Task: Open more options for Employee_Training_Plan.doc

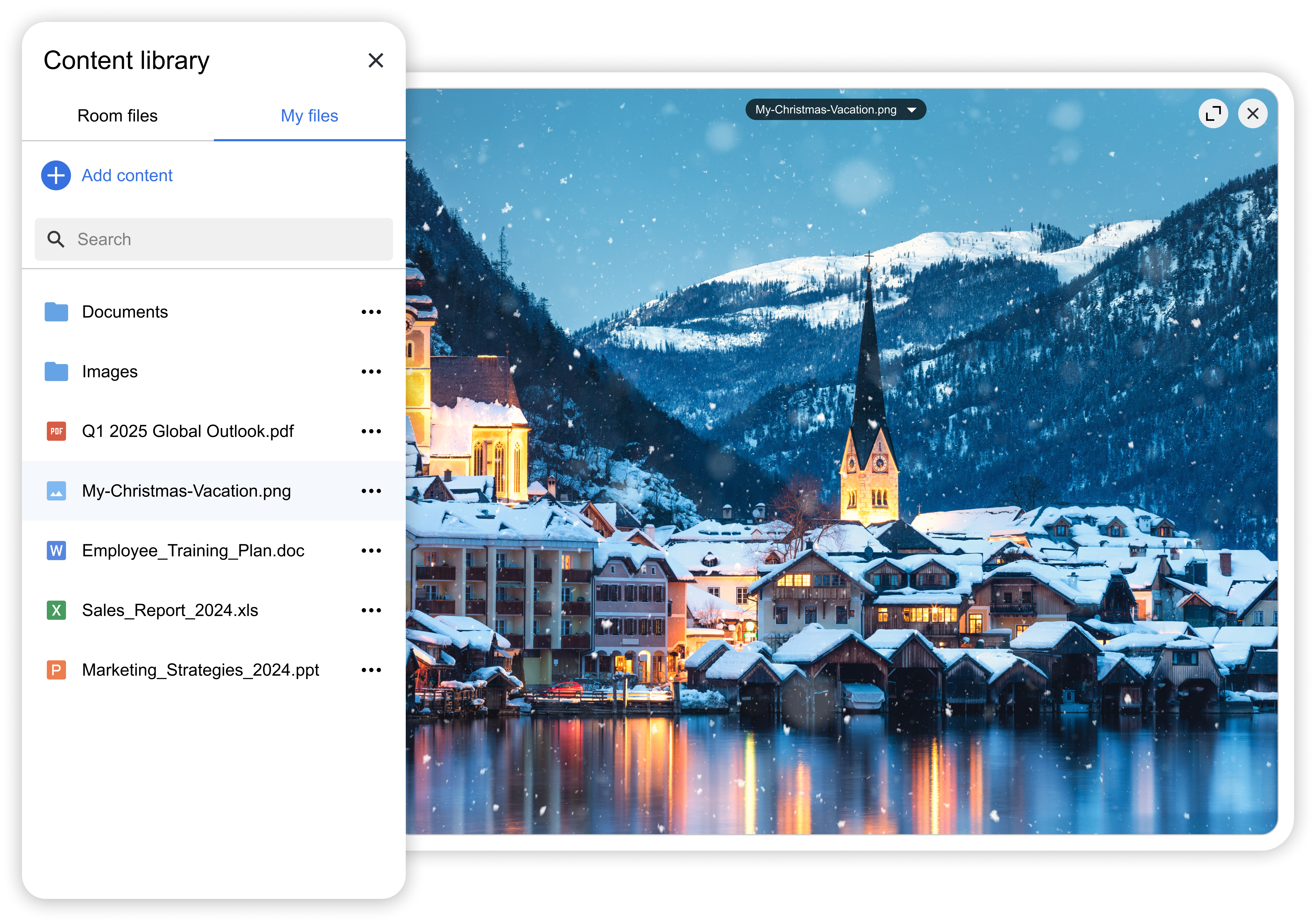Action: (x=371, y=551)
